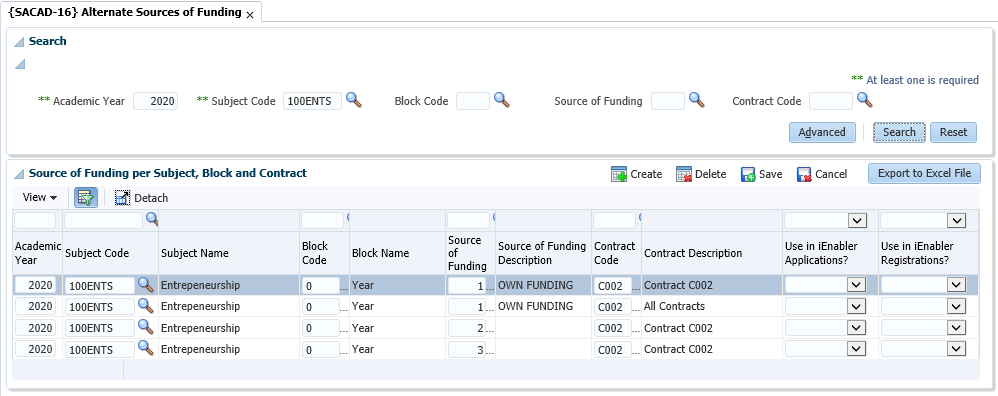Image resolution: width=998 pixels, height=396 pixels.
Task: Click Export to Excel File button
Action: click(925, 173)
